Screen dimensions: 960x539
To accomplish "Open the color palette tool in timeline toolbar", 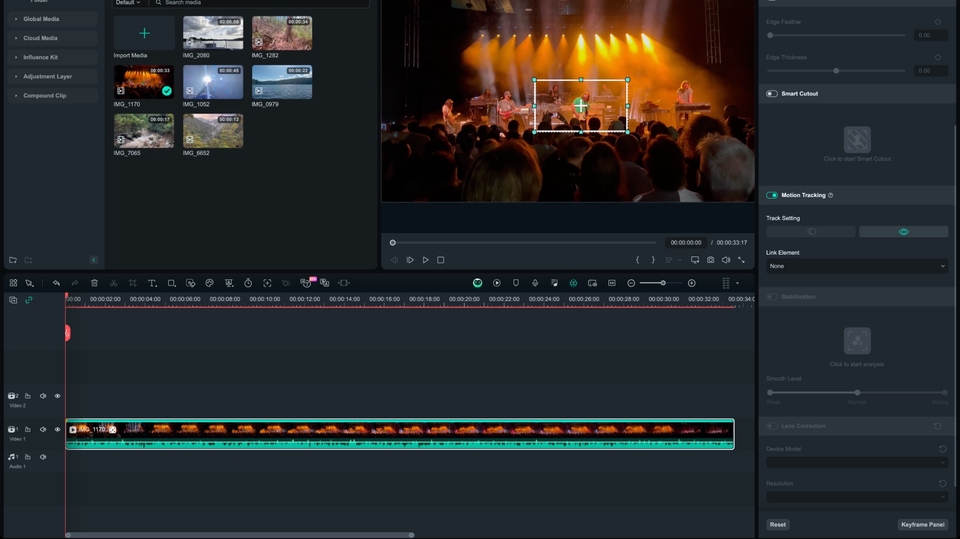I will 209,283.
